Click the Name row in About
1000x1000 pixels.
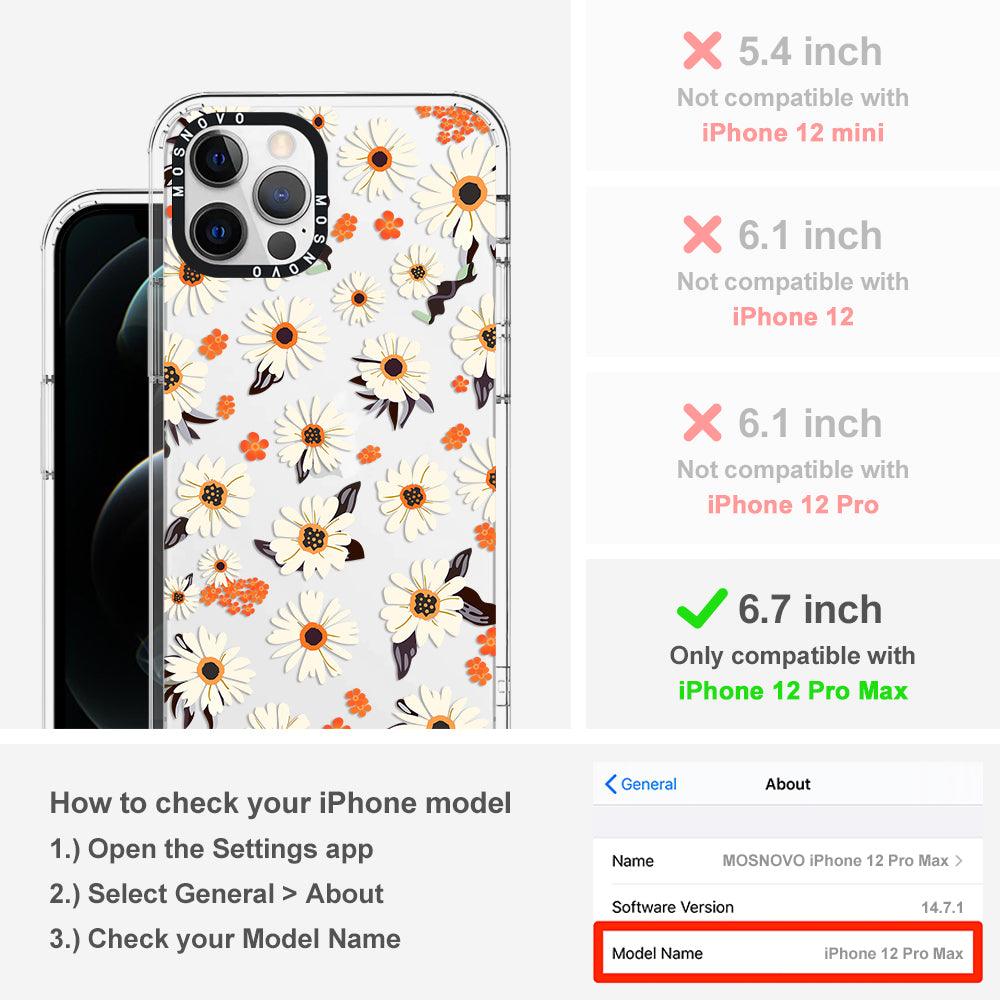tap(788, 860)
